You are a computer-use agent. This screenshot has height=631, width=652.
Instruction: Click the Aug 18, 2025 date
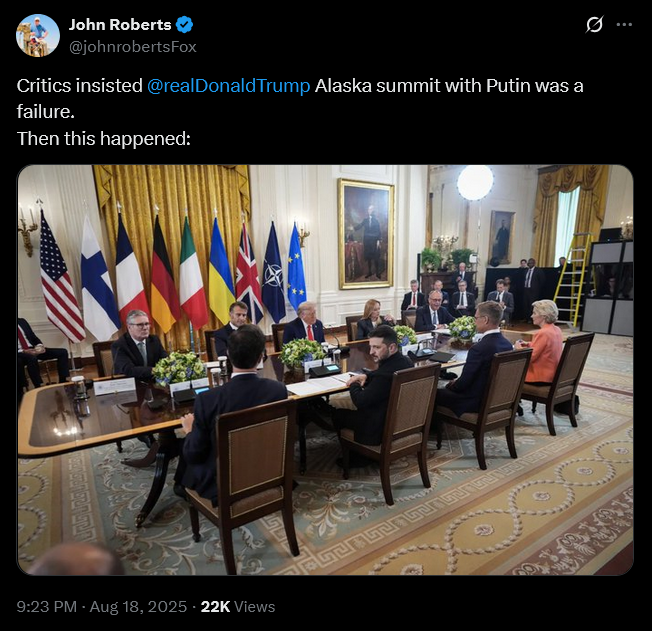click(x=138, y=606)
